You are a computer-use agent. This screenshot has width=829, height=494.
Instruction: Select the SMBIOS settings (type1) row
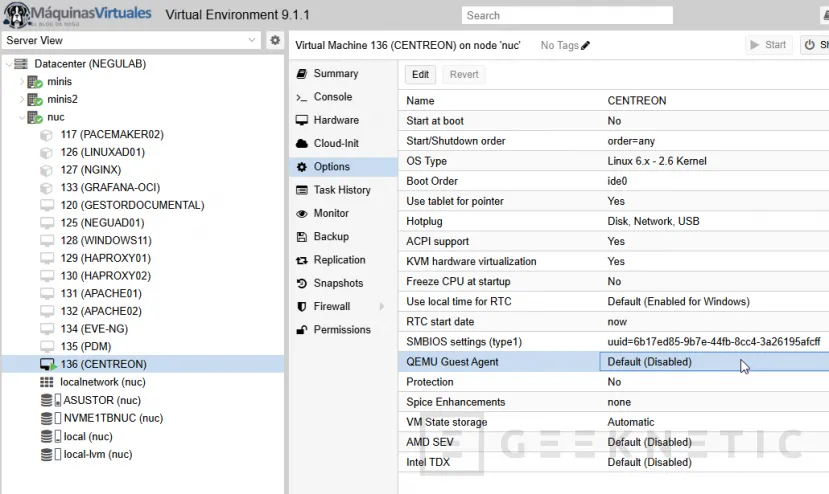(613, 342)
